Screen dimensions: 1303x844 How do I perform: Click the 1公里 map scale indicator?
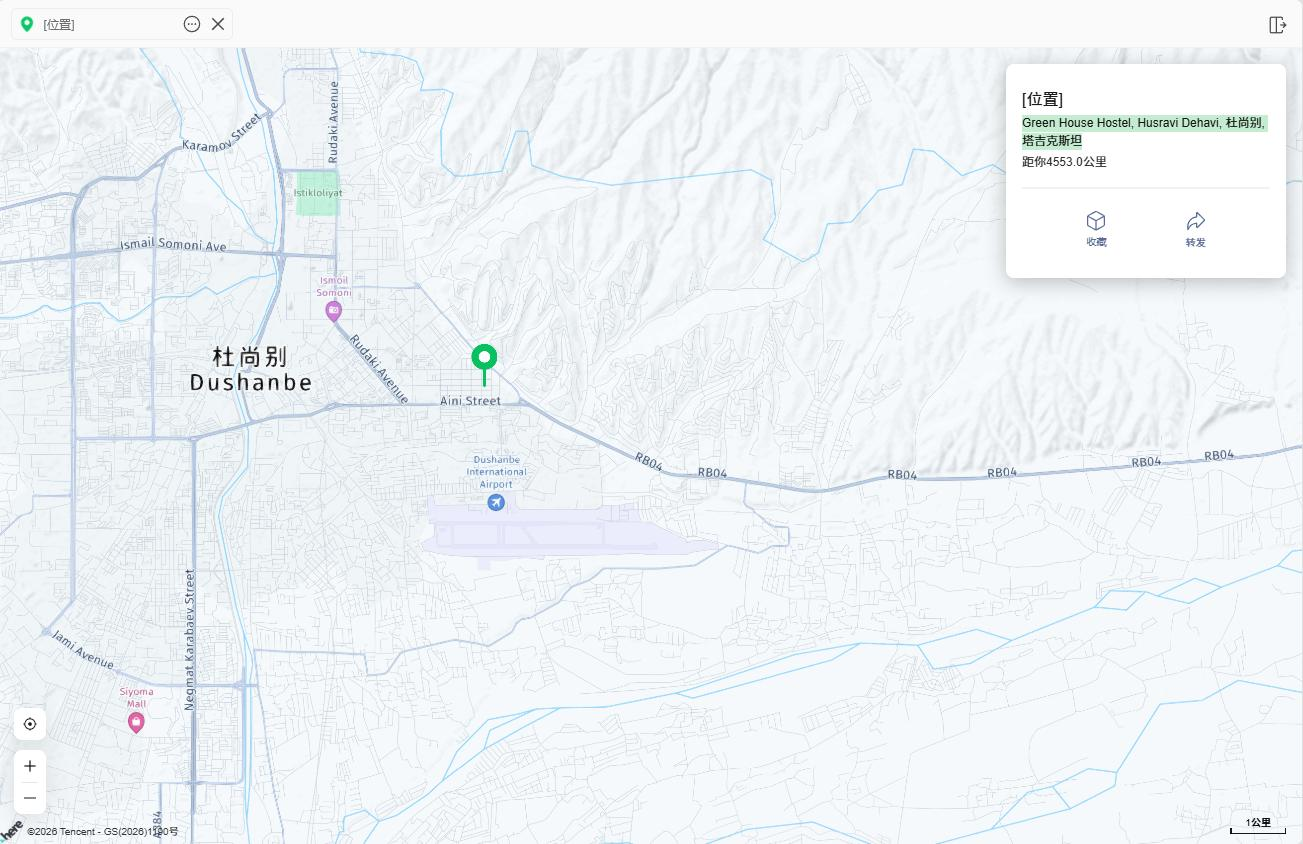coord(1258,825)
